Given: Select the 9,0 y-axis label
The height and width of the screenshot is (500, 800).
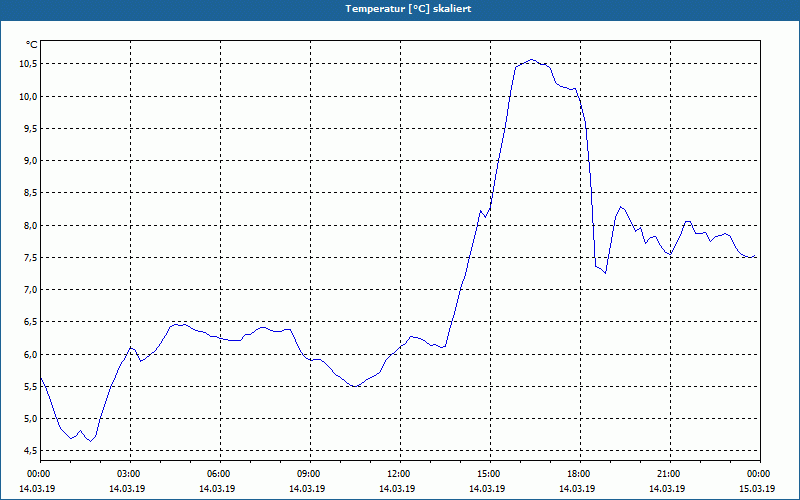Looking at the screenshot, I should tap(31, 161).
